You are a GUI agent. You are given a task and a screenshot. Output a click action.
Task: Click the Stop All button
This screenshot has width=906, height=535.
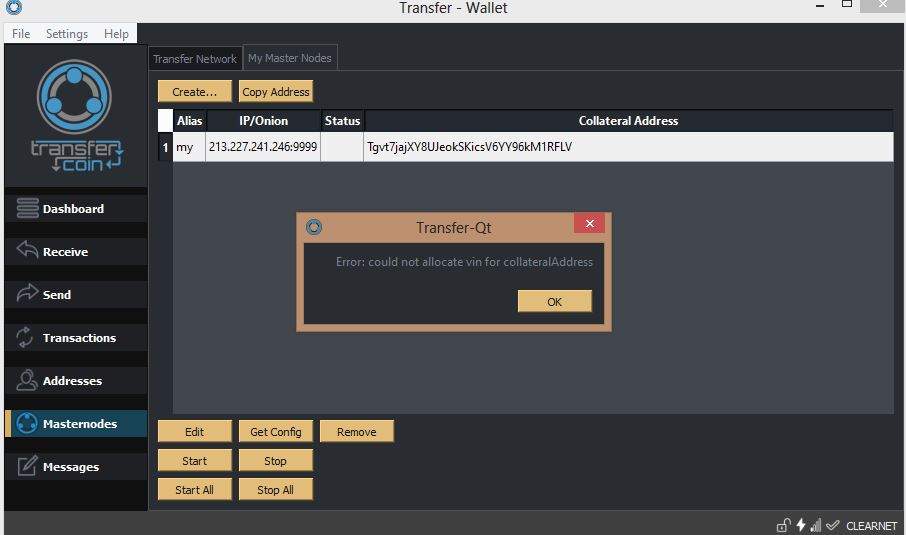click(x=276, y=489)
